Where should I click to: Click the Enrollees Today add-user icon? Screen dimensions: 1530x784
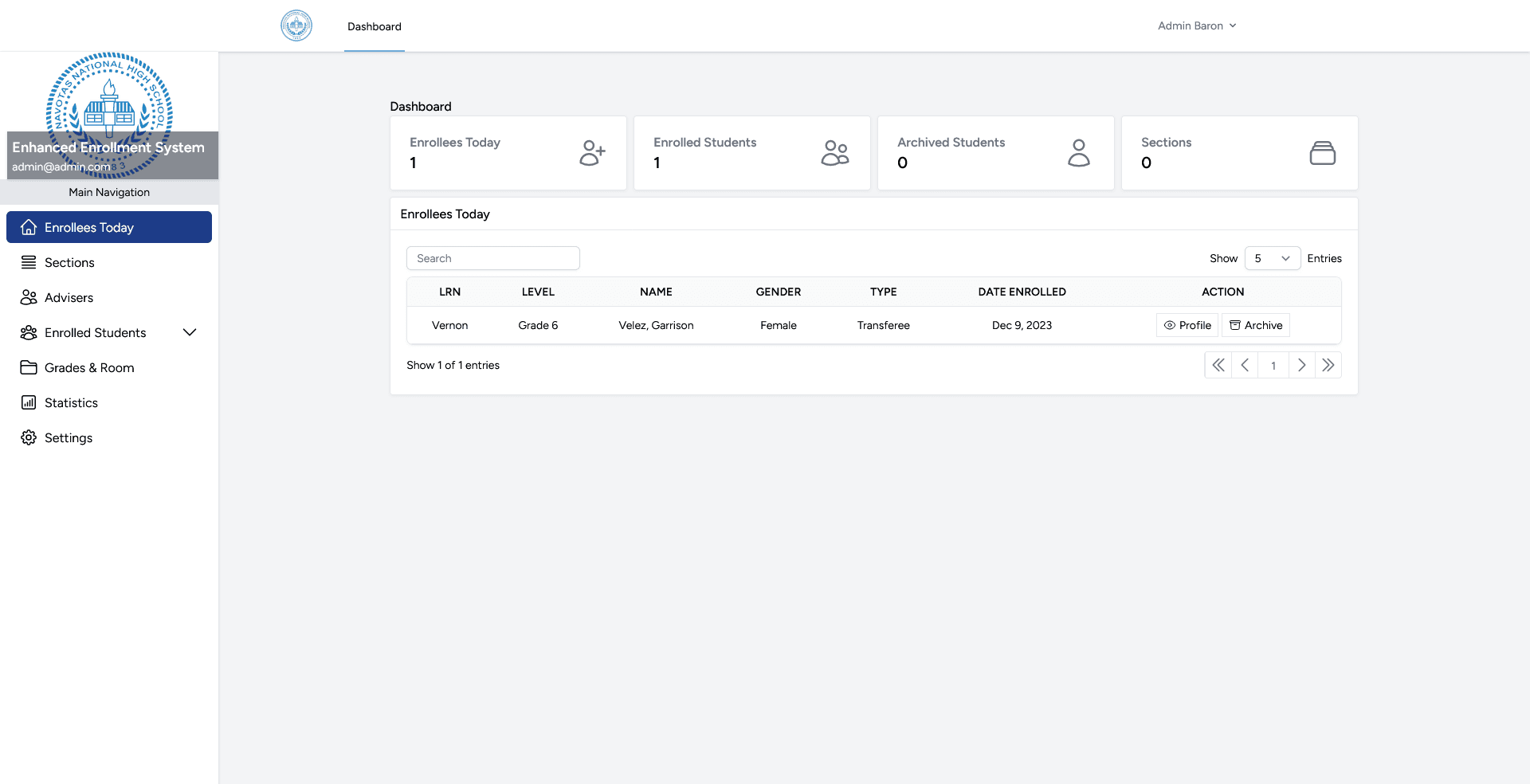point(592,153)
